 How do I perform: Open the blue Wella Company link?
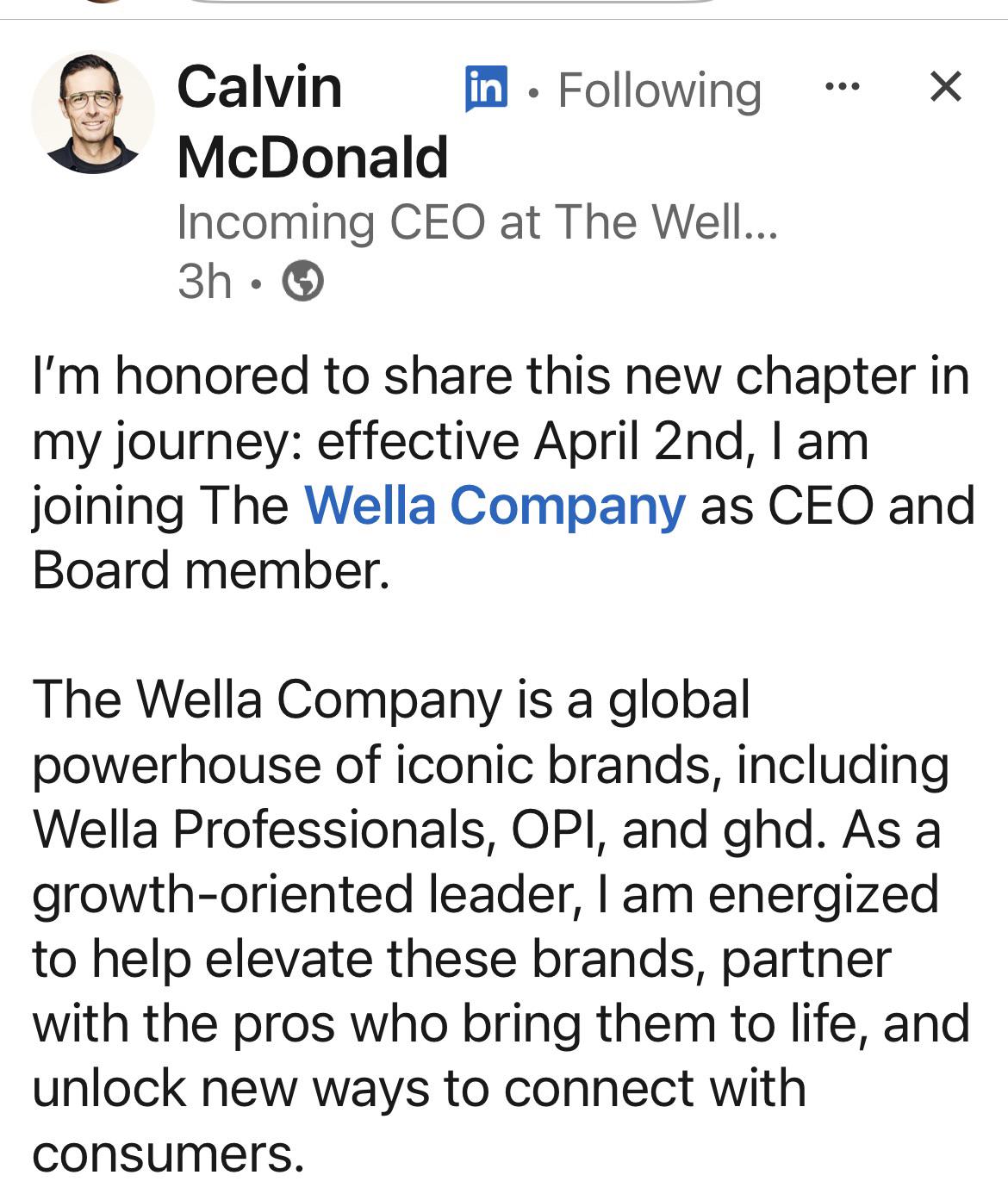tap(495, 506)
